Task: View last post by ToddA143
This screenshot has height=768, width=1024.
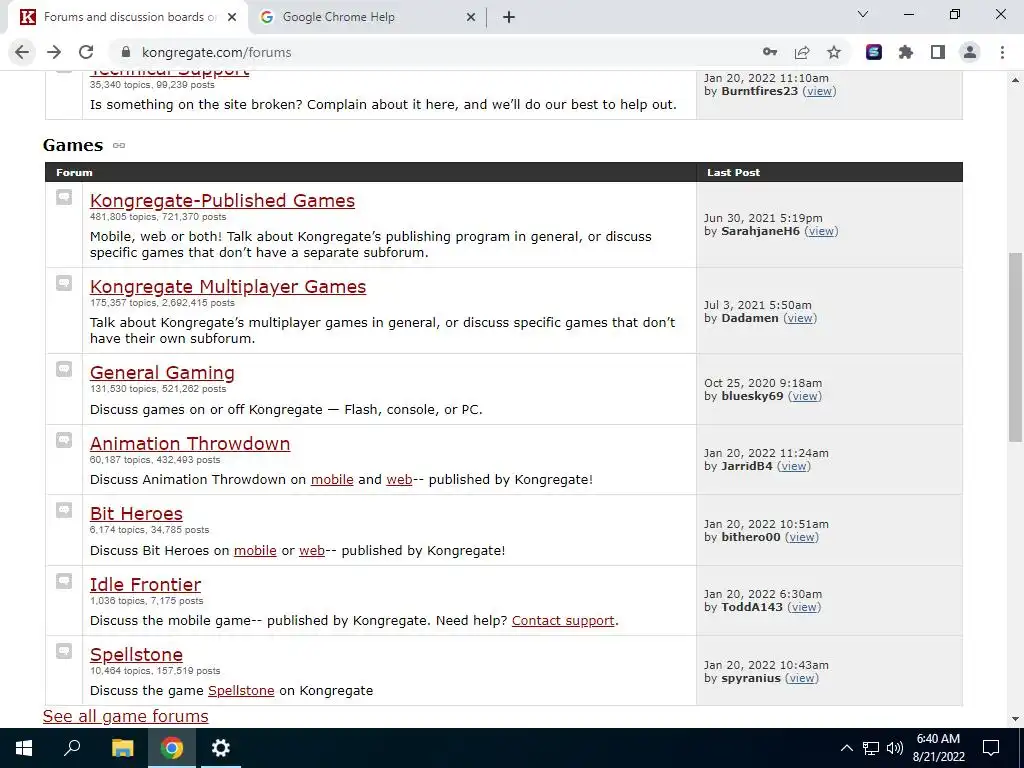Action: point(803,607)
